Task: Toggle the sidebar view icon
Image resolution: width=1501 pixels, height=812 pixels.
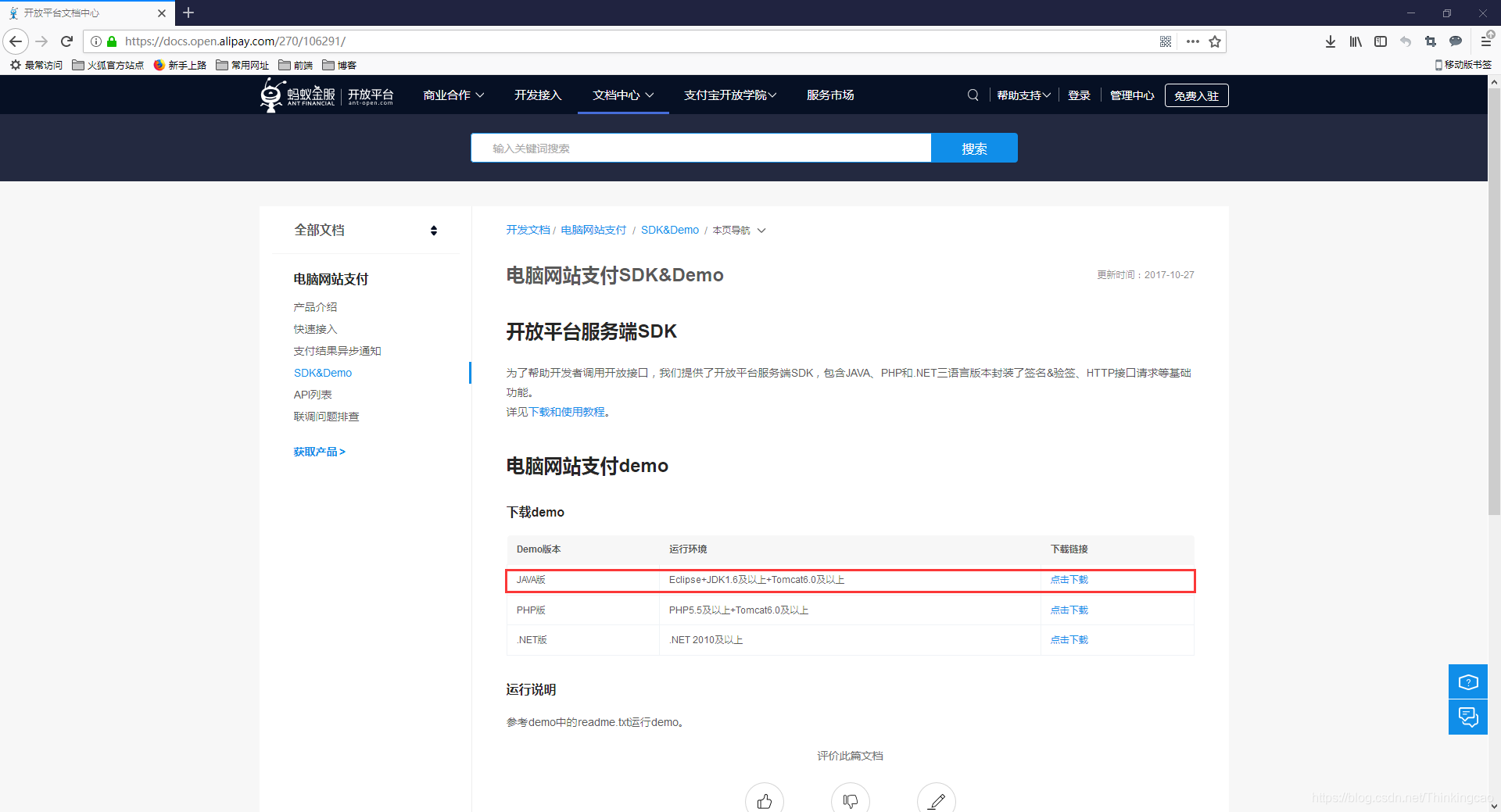Action: (x=1381, y=41)
